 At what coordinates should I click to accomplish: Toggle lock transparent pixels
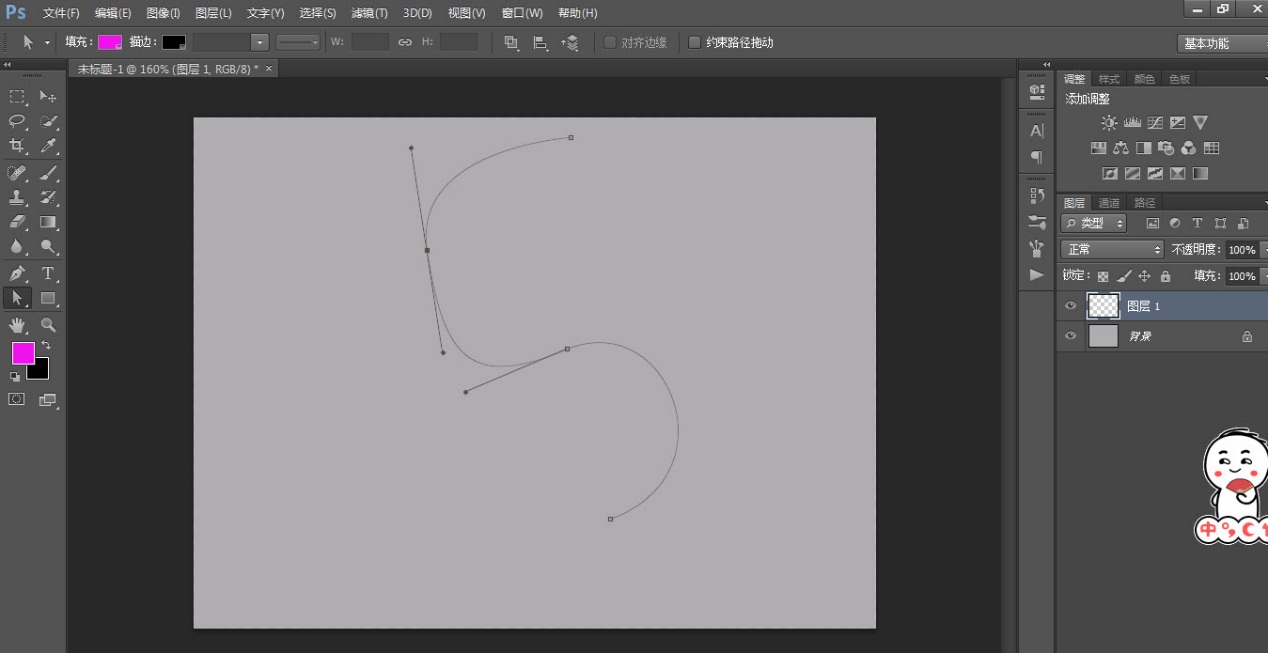click(1103, 276)
